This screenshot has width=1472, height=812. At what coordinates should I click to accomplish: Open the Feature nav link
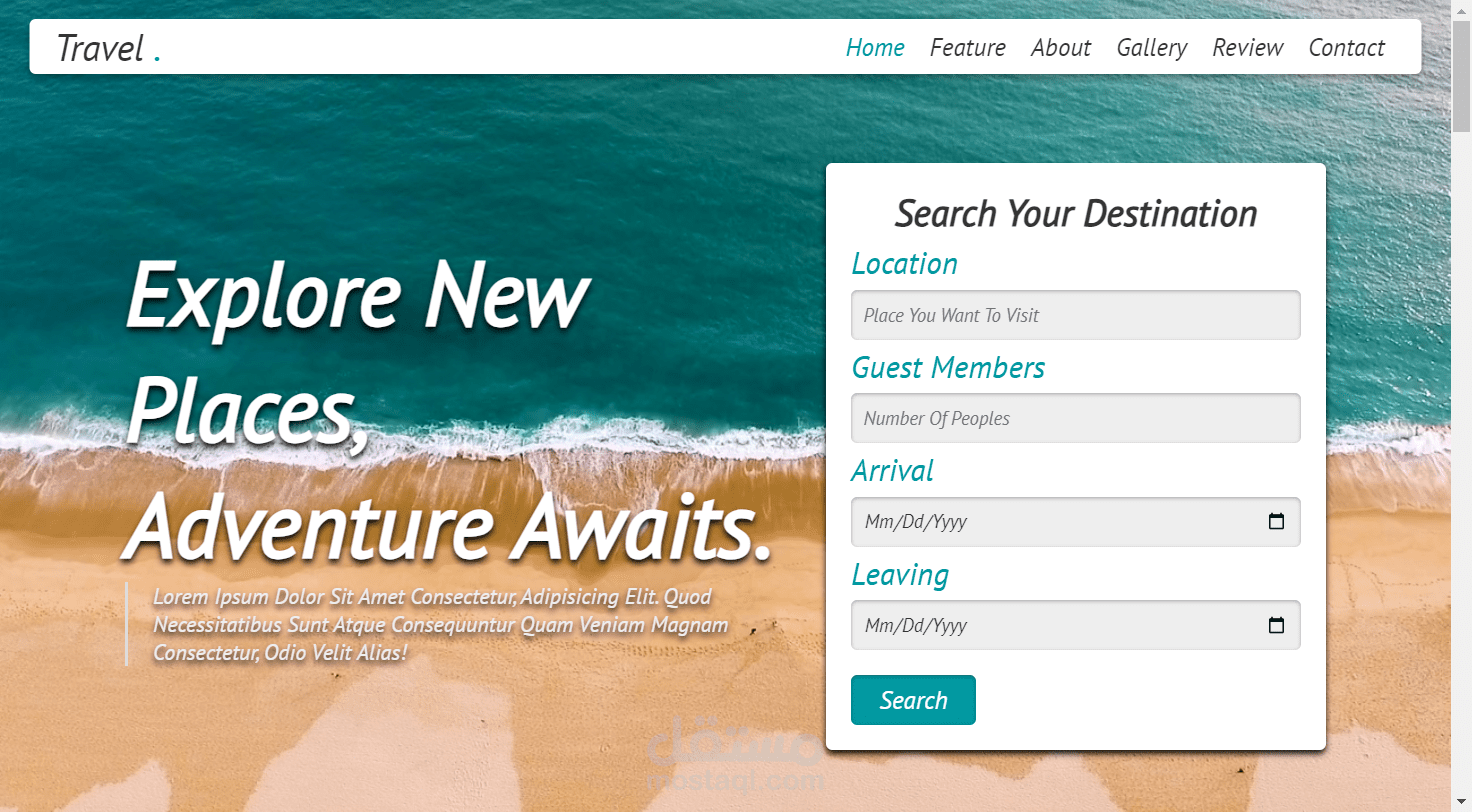[x=967, y=48]
